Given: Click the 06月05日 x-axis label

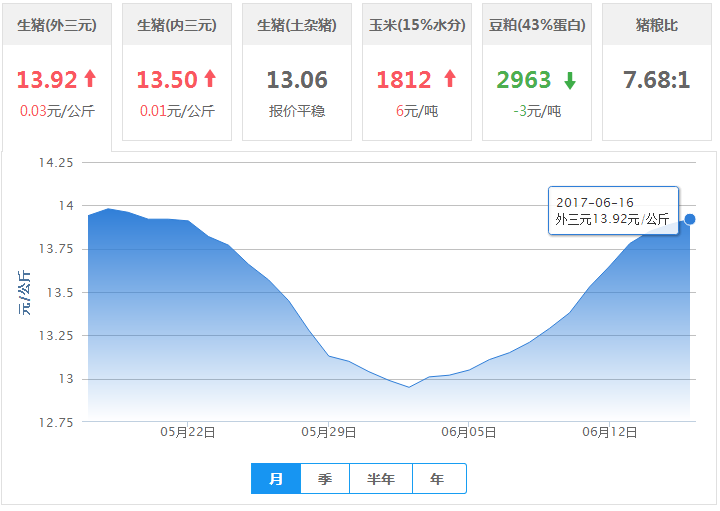Looking at the screenshot, I should point(469,432).
